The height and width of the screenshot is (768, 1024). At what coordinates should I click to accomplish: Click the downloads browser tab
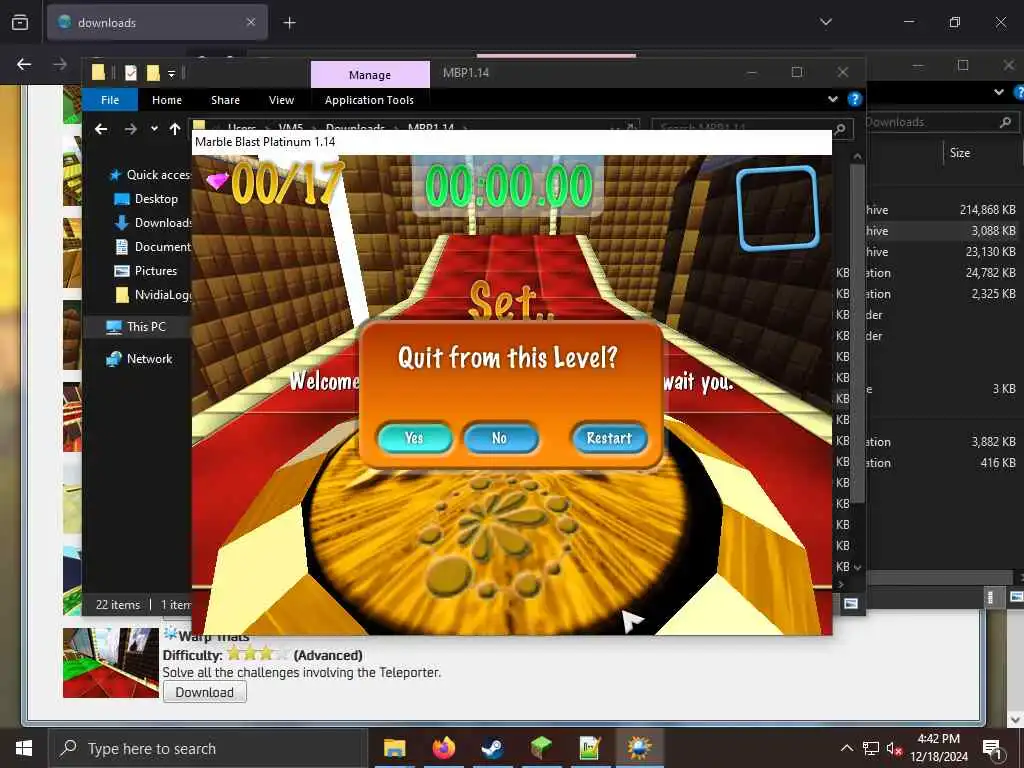point(157,22)
